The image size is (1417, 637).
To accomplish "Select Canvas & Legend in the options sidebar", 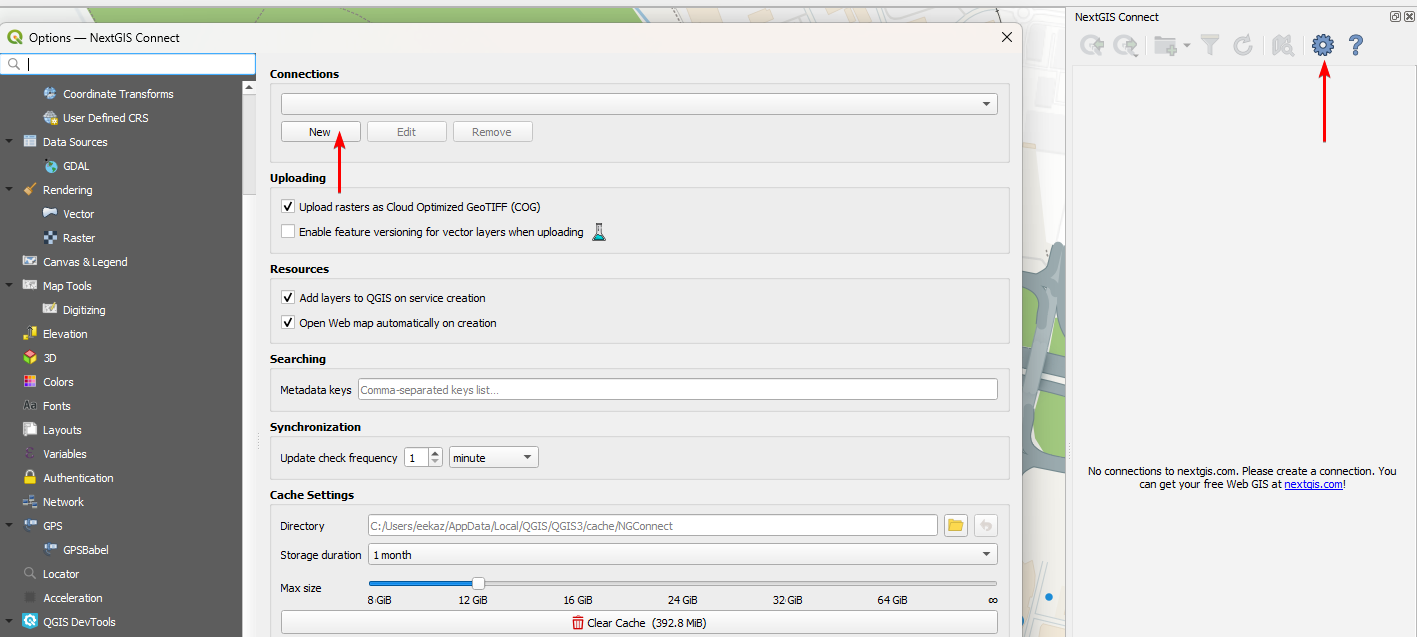I will pos(85,262).
